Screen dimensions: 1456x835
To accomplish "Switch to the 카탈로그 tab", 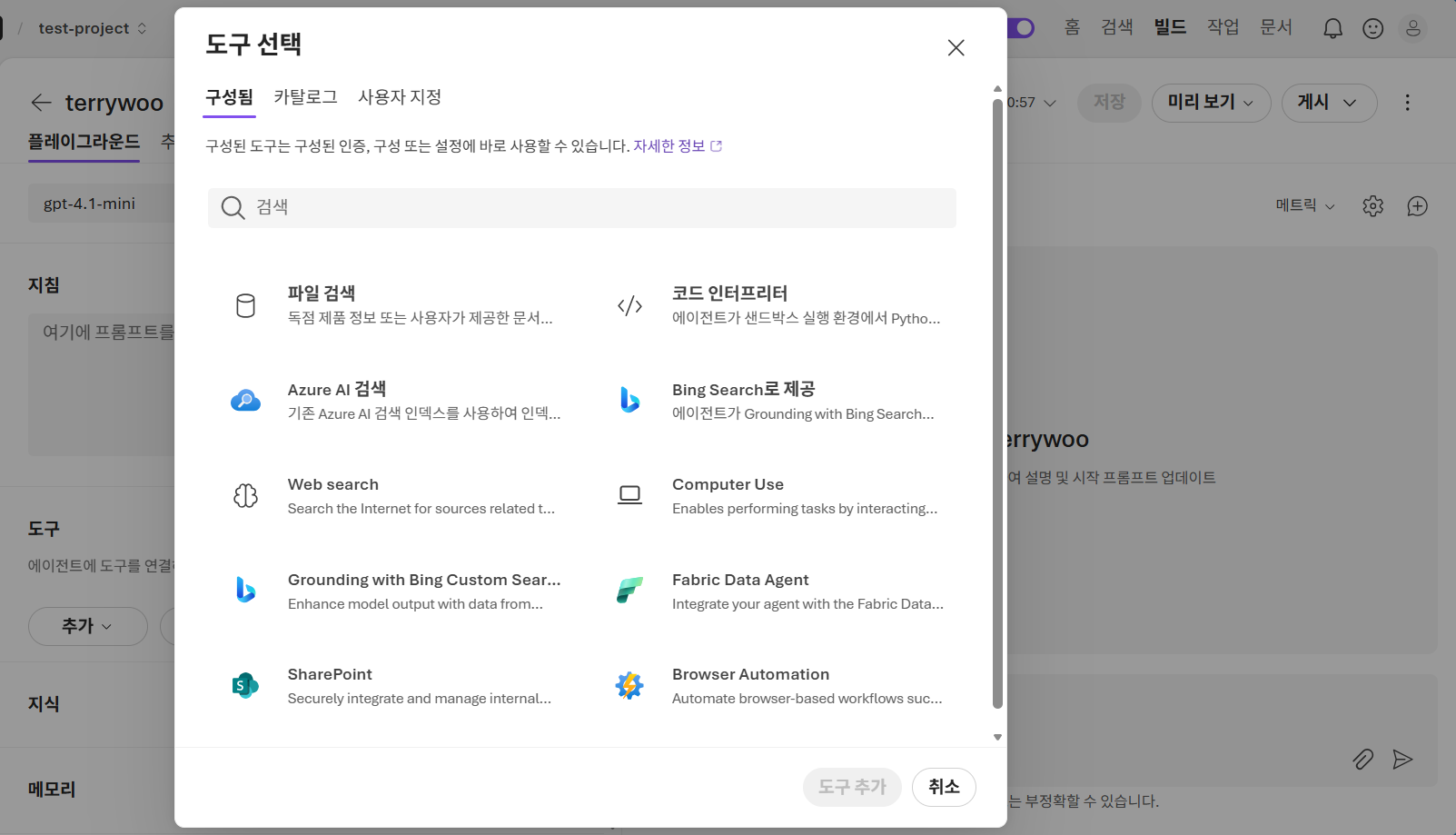I will pos(304,97).
